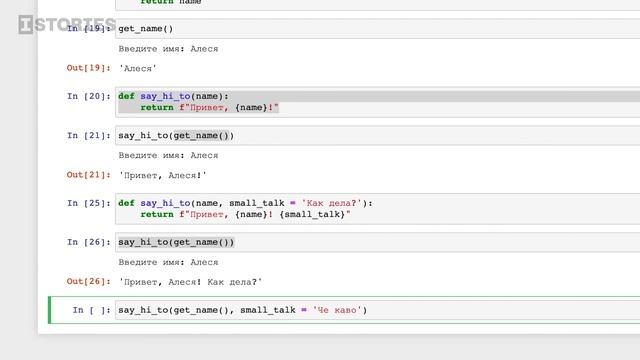Screen dimensions: 640x360
Task: Click code cell 21 say_hi_to(get_name())
Action: click(x=378, y=136)
